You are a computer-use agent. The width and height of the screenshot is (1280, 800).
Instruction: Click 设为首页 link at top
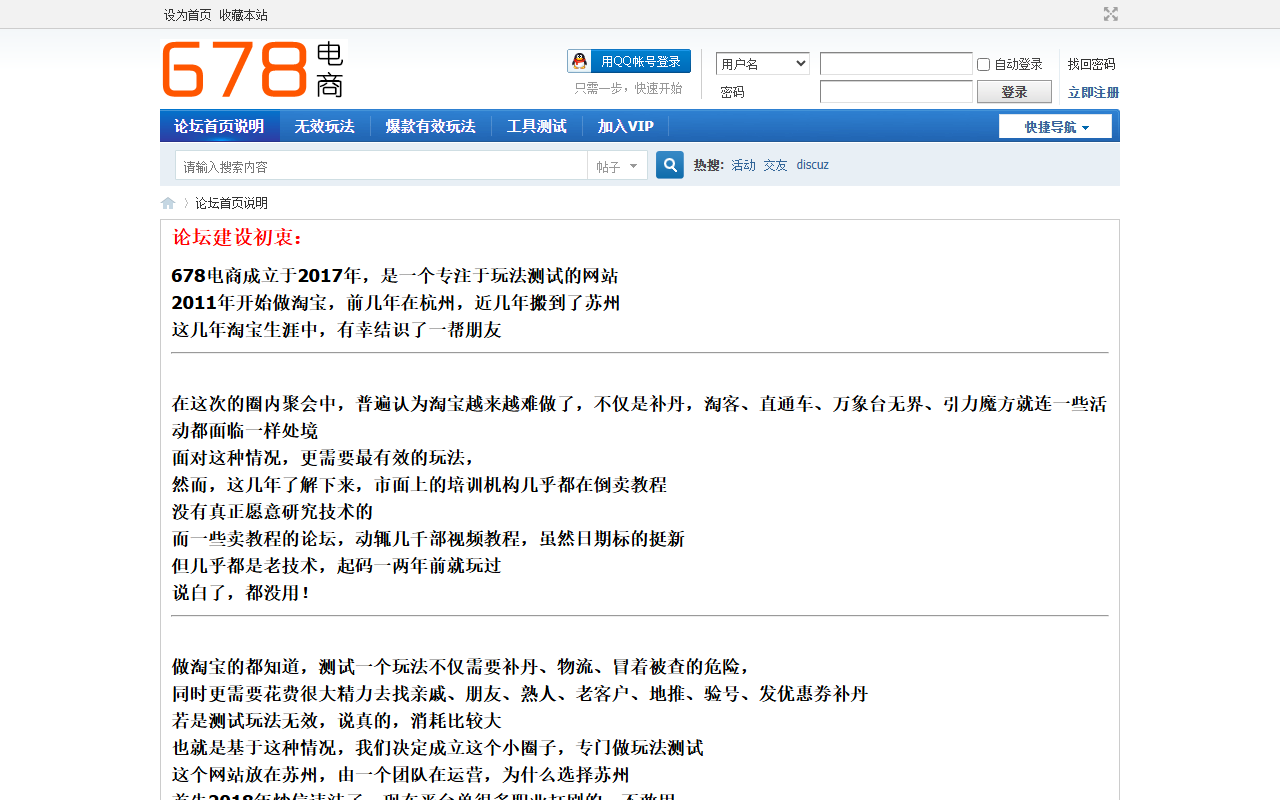188,15
